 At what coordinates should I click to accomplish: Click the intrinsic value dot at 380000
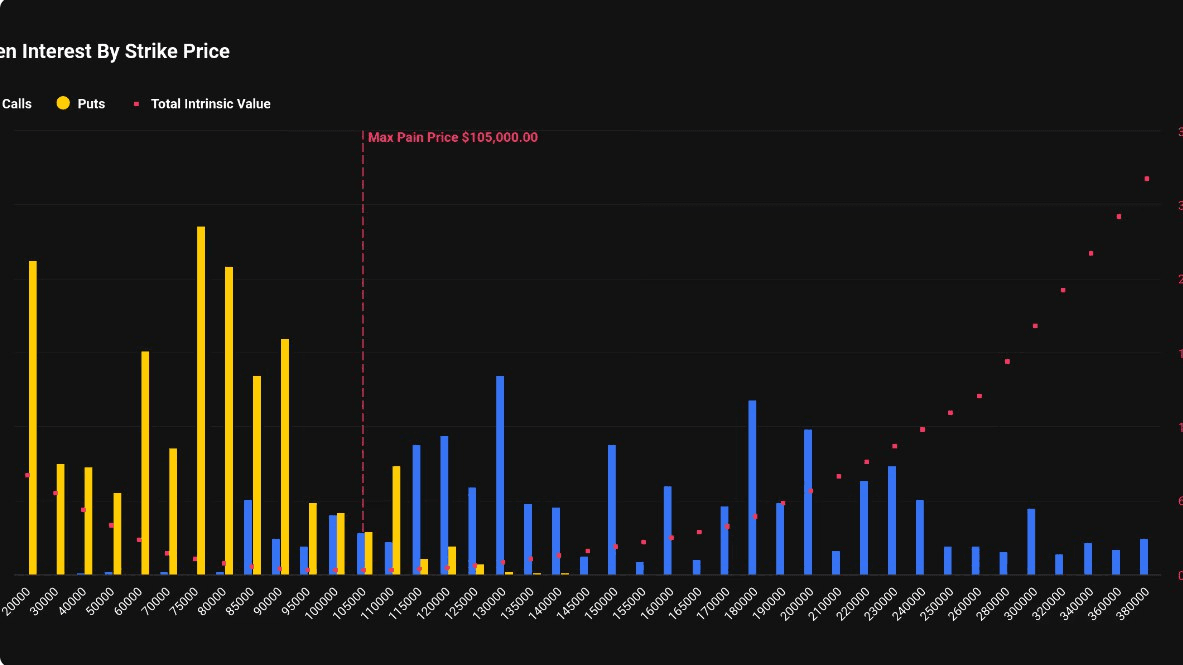click(x=1147, y=179)
